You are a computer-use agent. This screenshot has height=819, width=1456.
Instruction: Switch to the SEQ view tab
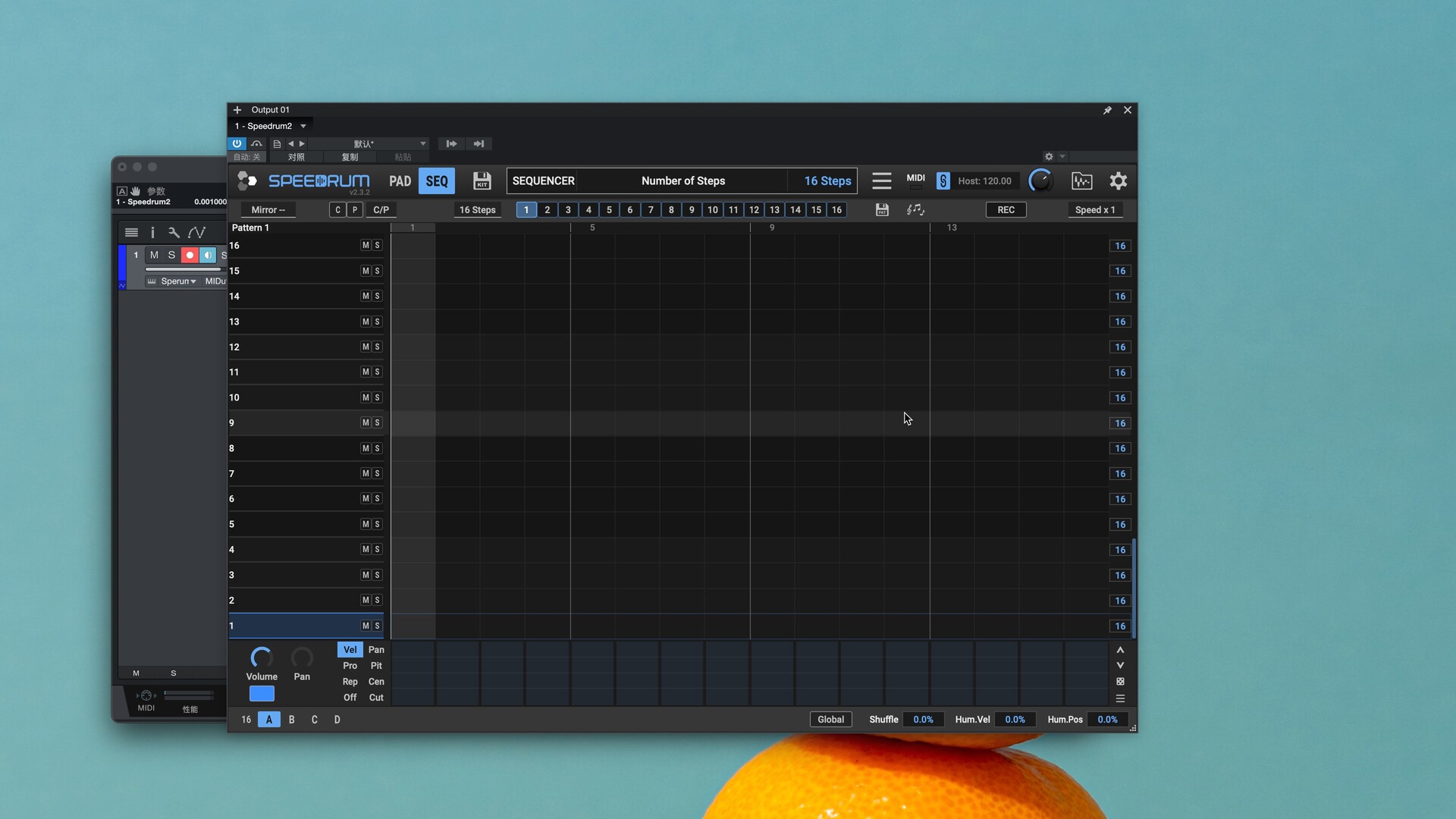pos(437,181)
